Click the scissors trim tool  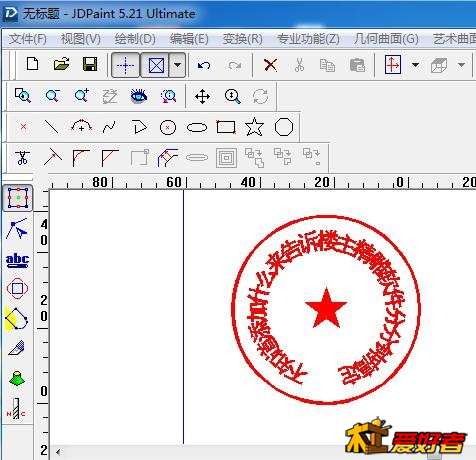point(22,157)
